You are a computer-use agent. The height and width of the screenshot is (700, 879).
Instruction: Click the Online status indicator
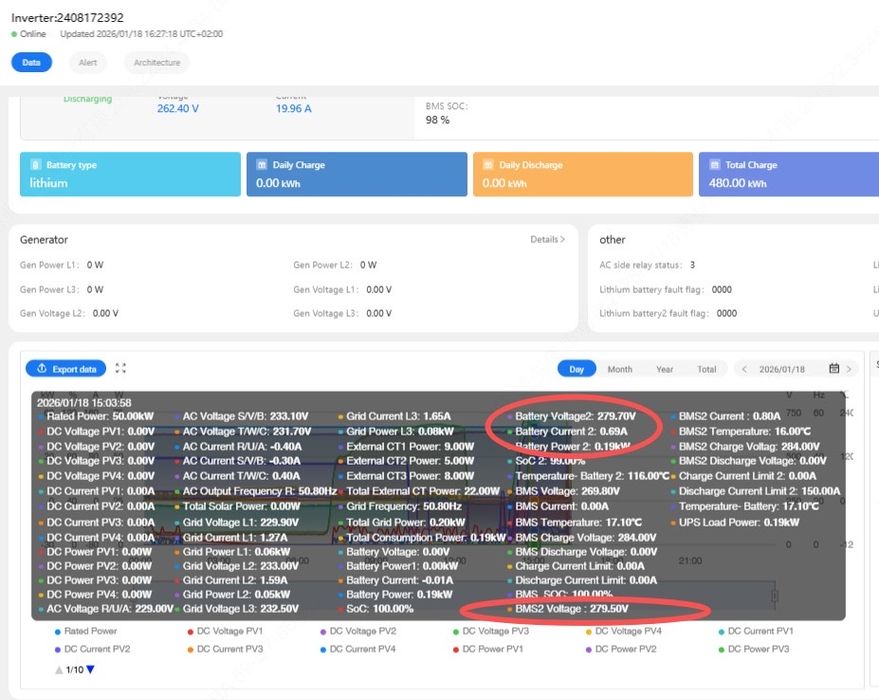(x=29, y=34)
